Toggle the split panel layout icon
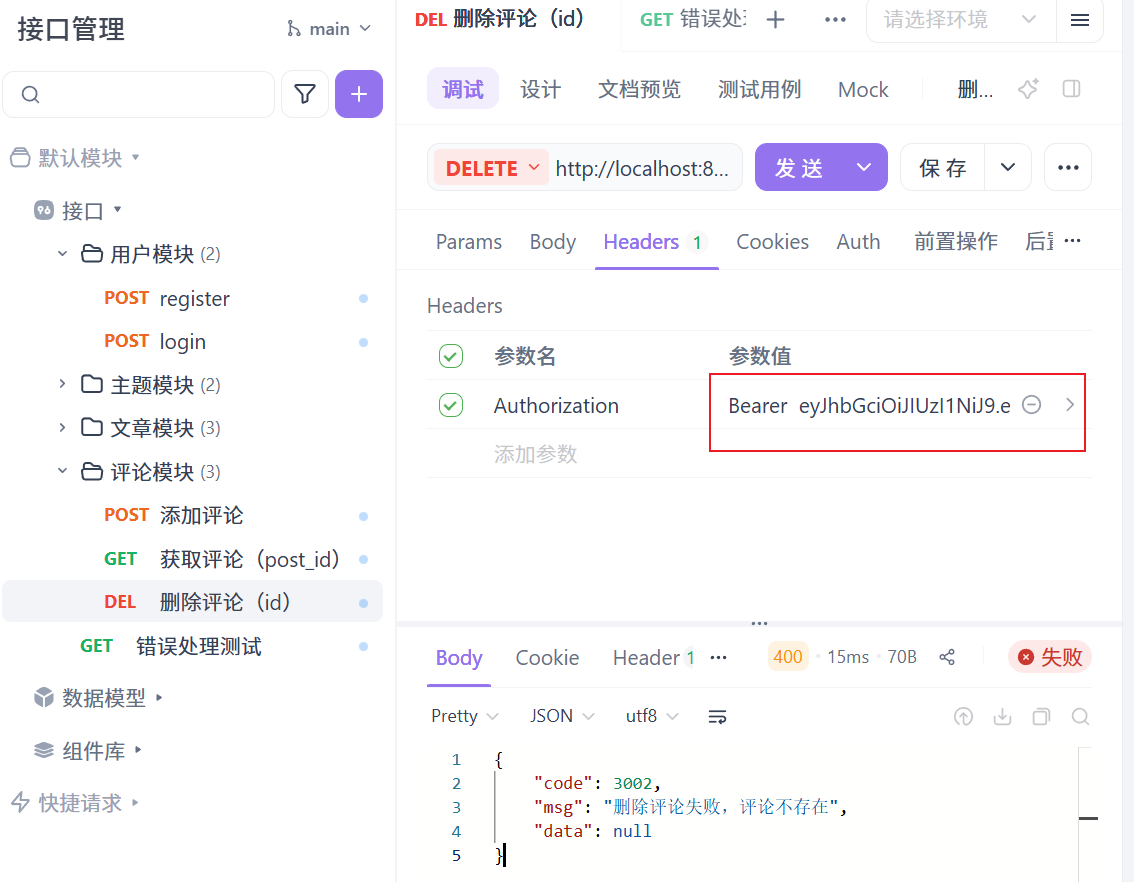Screen dimensions: 1134x882 tap(1071, 89)
